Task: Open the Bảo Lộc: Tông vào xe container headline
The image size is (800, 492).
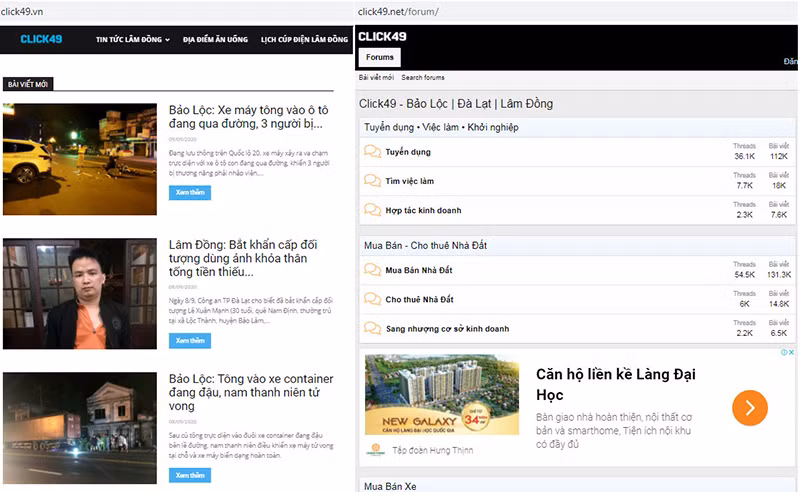Action: 251,392
